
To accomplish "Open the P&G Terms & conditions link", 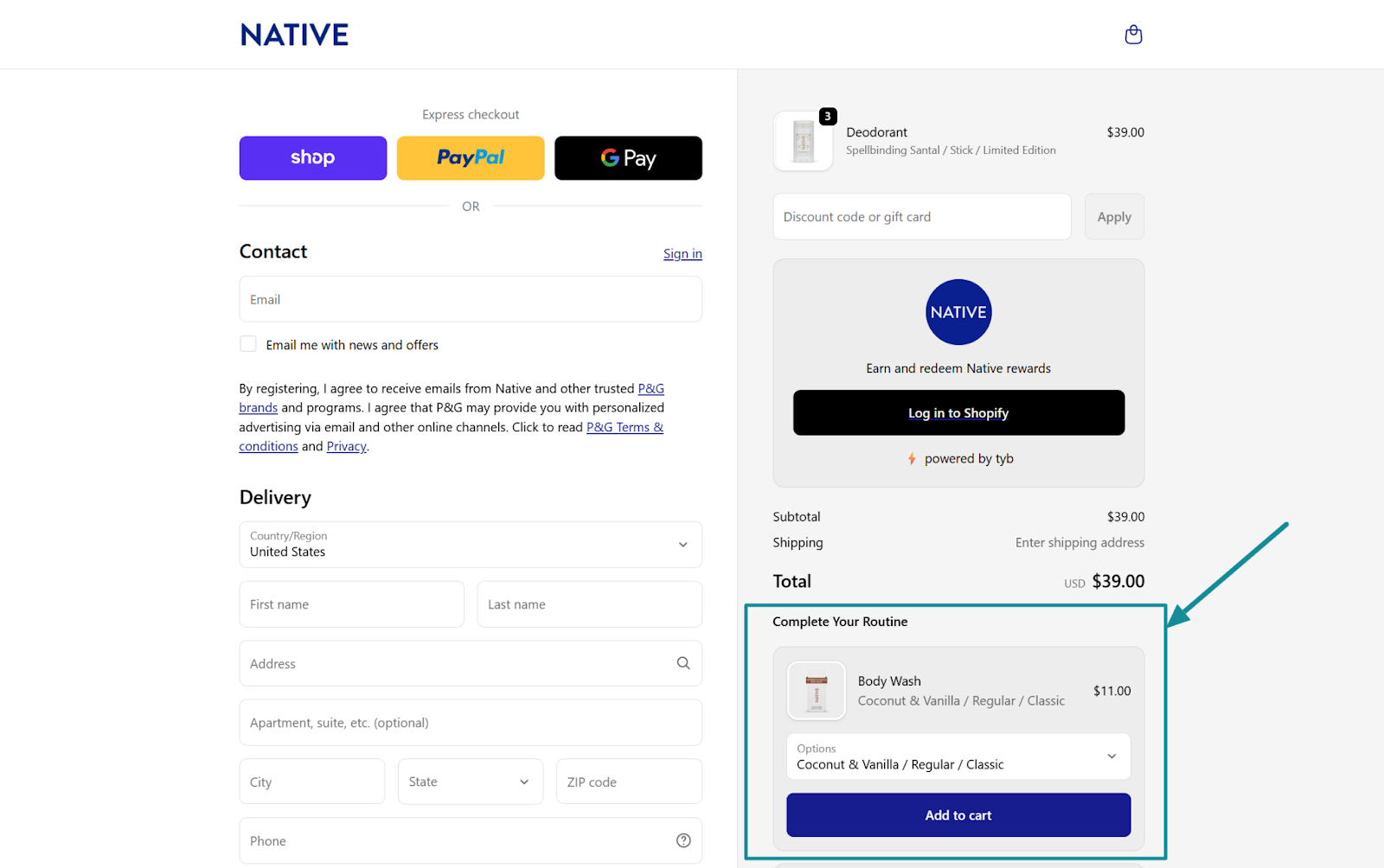I will pyautogui.click(x=625, y=426).
